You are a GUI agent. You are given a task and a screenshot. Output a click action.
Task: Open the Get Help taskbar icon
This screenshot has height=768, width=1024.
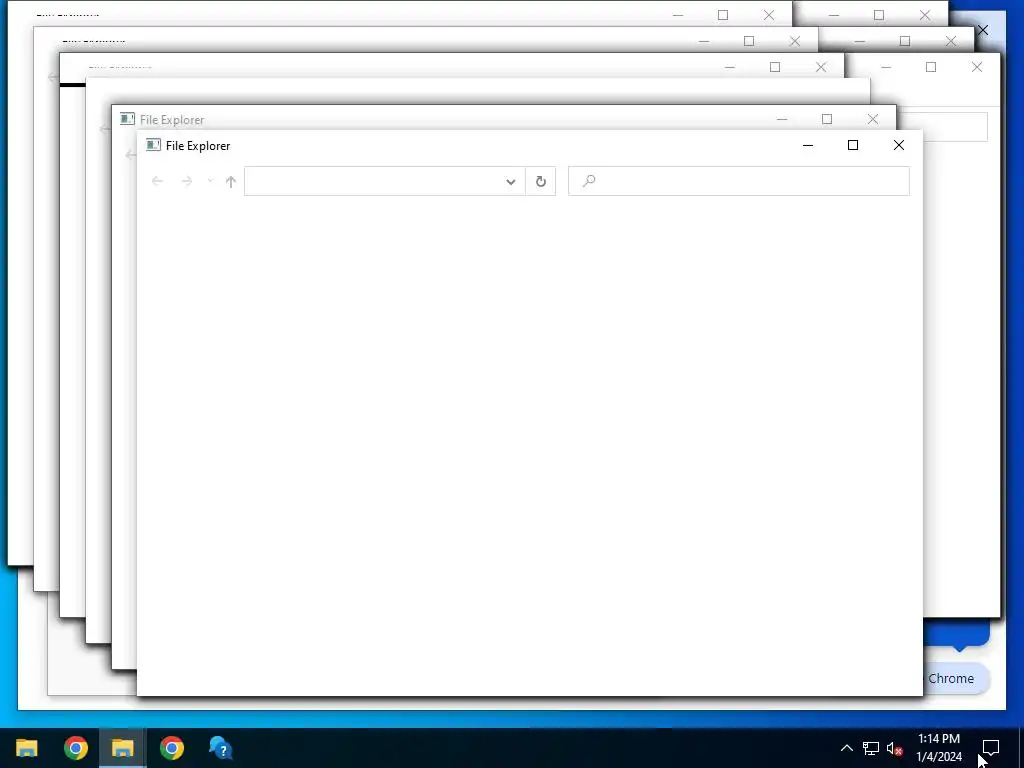pos(220,748)
